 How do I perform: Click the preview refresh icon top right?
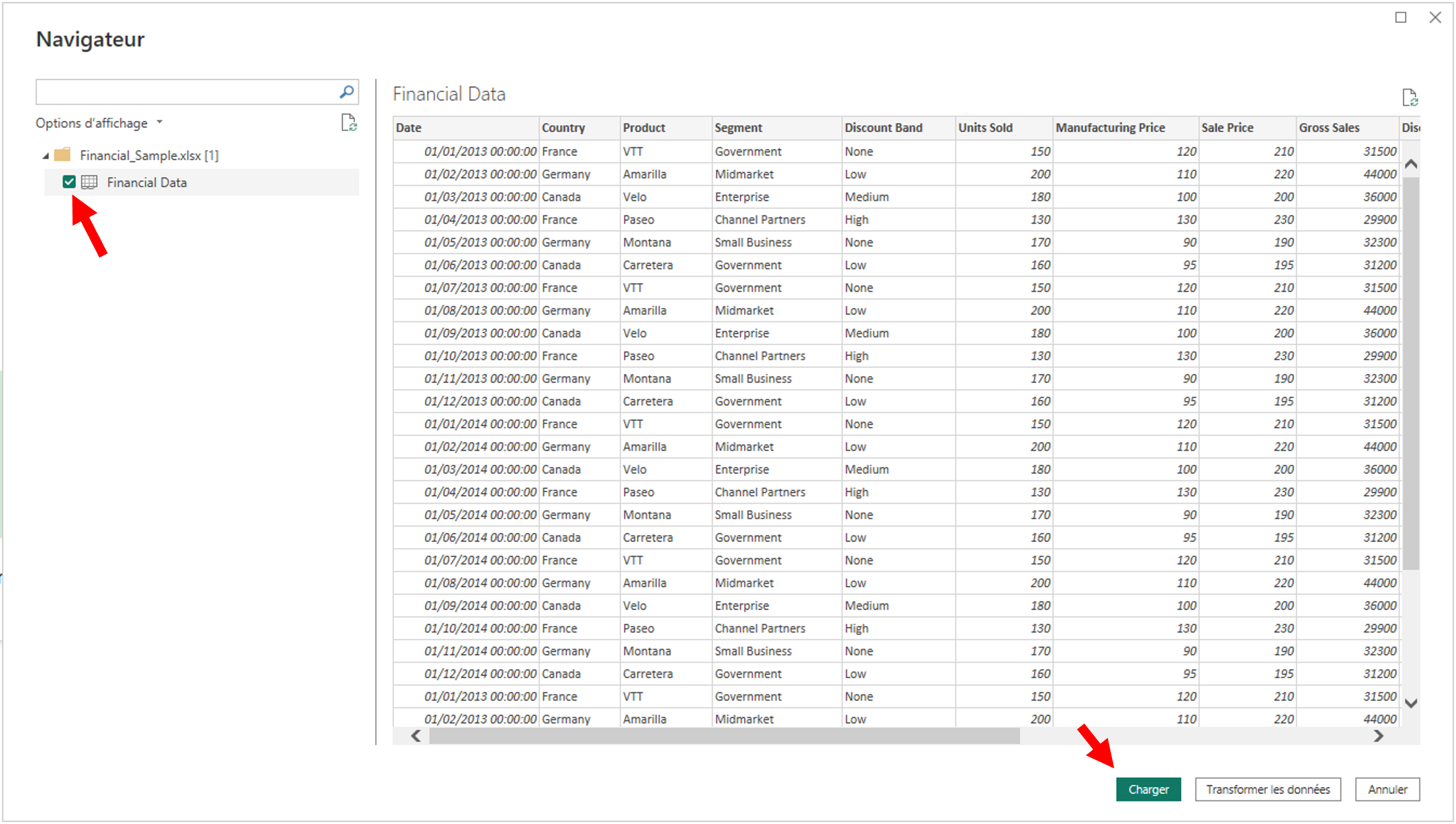(x=1410, y=97)
